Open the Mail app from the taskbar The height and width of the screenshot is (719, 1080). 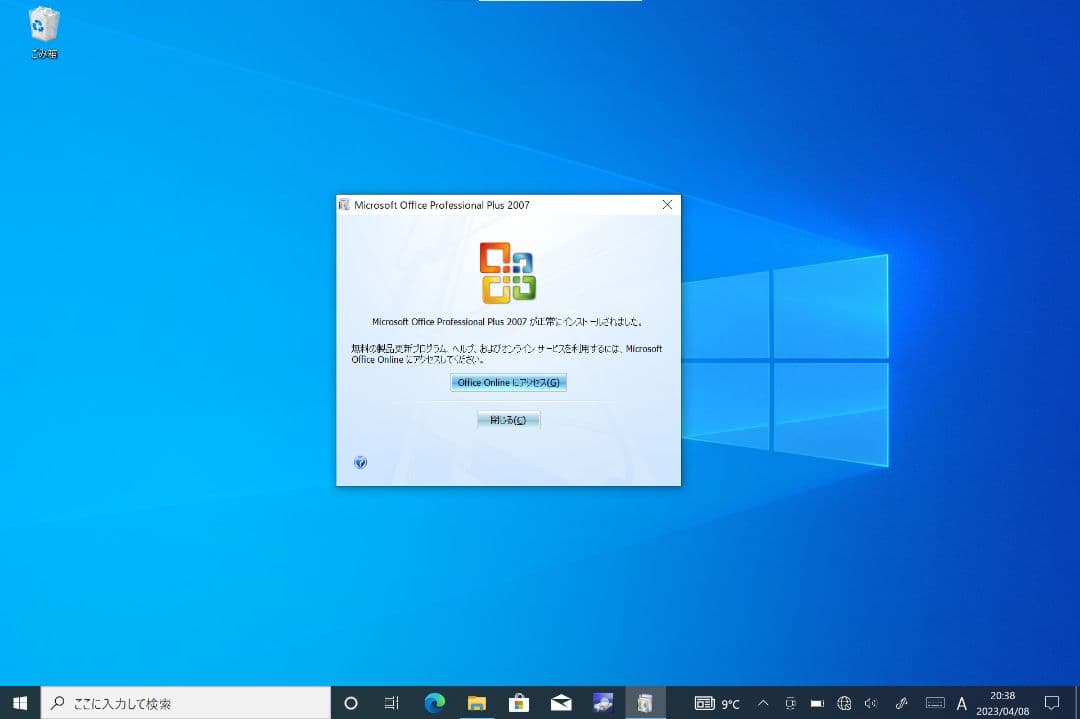click(561, 702)
